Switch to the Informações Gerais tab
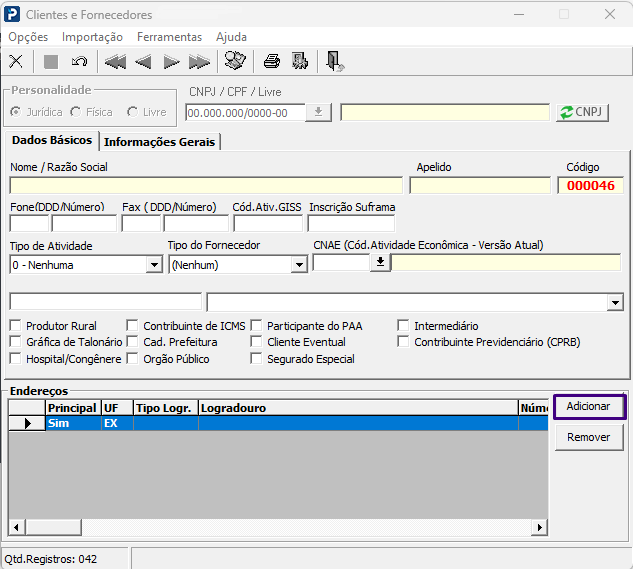 pyautogui.click(x=159, y=142)
